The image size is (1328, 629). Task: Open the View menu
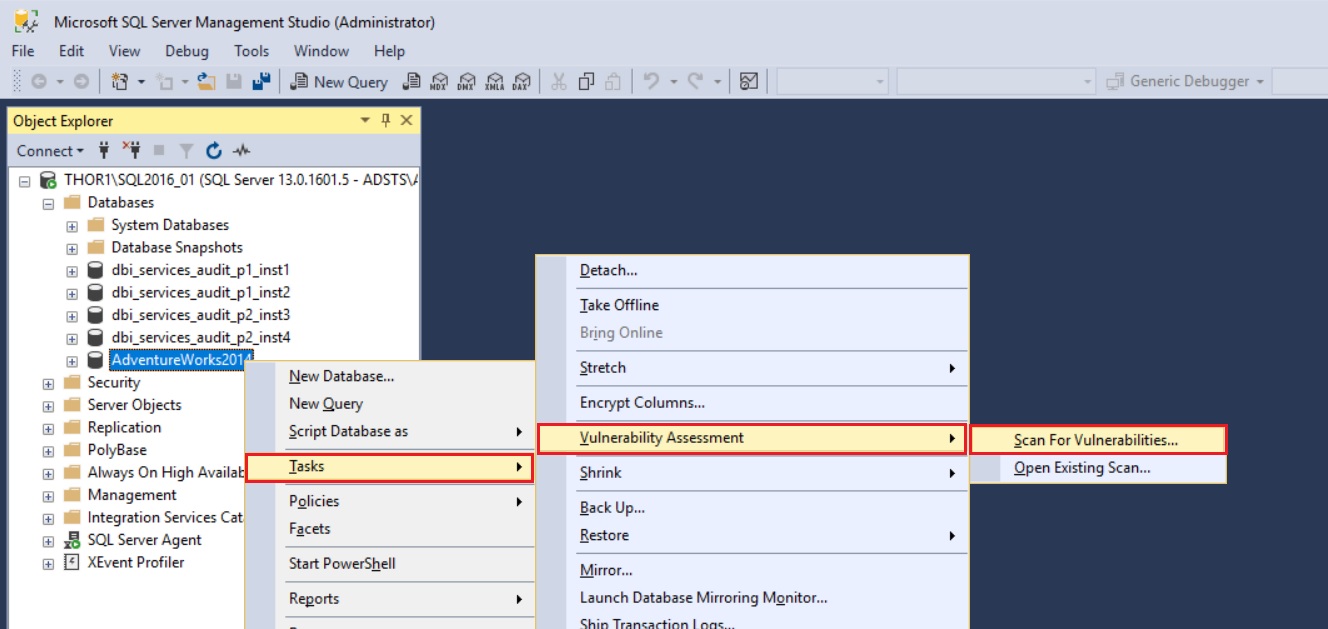[124, 51]
